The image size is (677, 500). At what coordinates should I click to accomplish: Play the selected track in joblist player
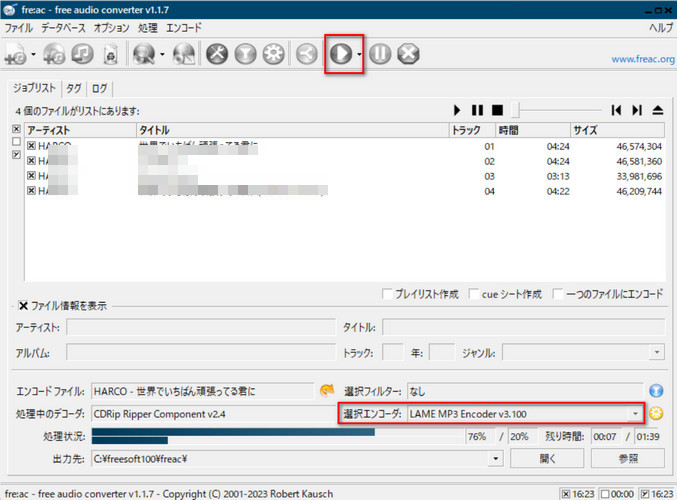tap(457, 110)
